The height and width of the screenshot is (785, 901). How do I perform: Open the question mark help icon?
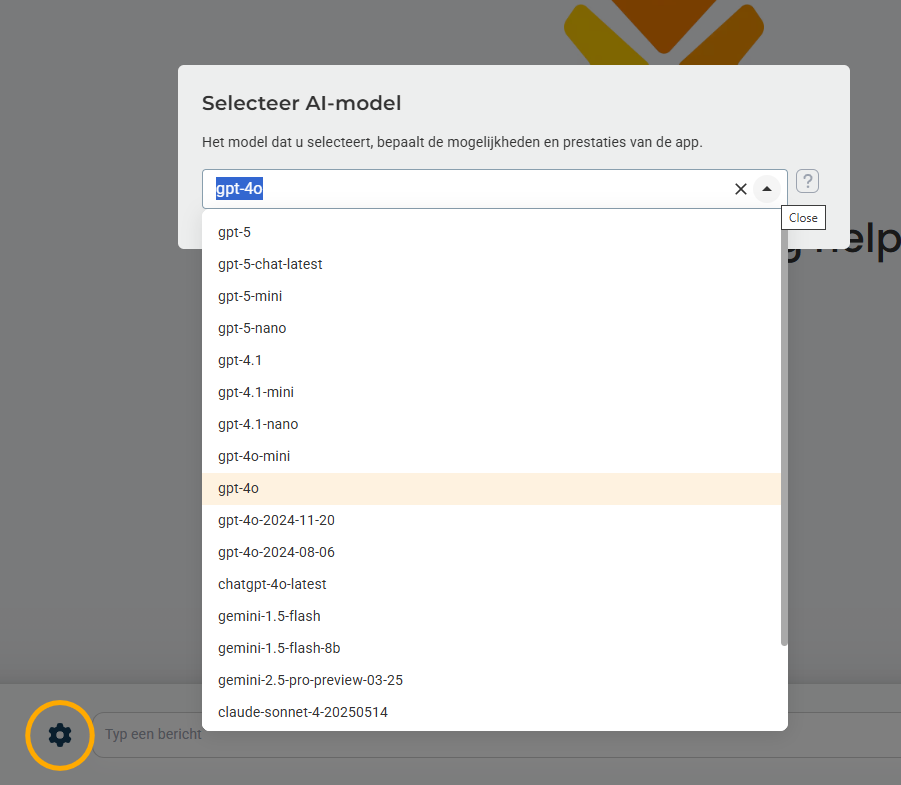click(x=807, y=182)
